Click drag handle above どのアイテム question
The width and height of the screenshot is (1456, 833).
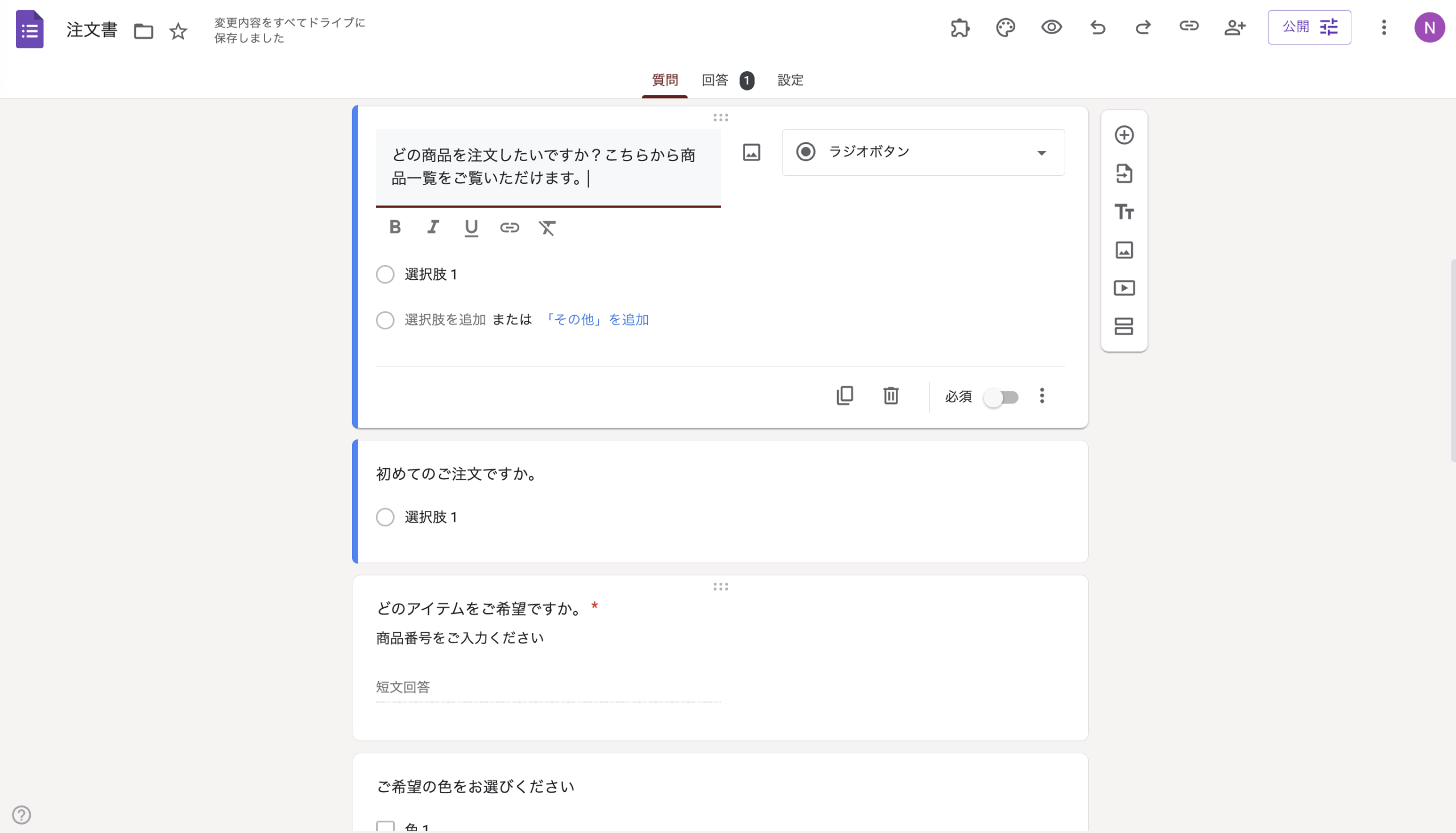(x=721, y=587)
